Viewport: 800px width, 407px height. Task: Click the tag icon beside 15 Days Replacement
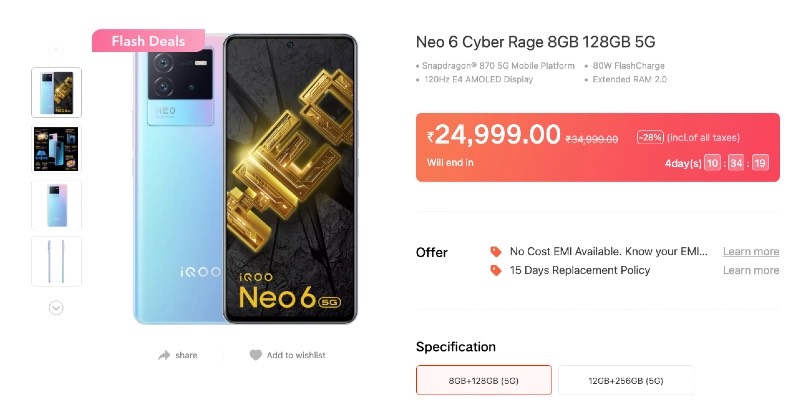point(495,270)
